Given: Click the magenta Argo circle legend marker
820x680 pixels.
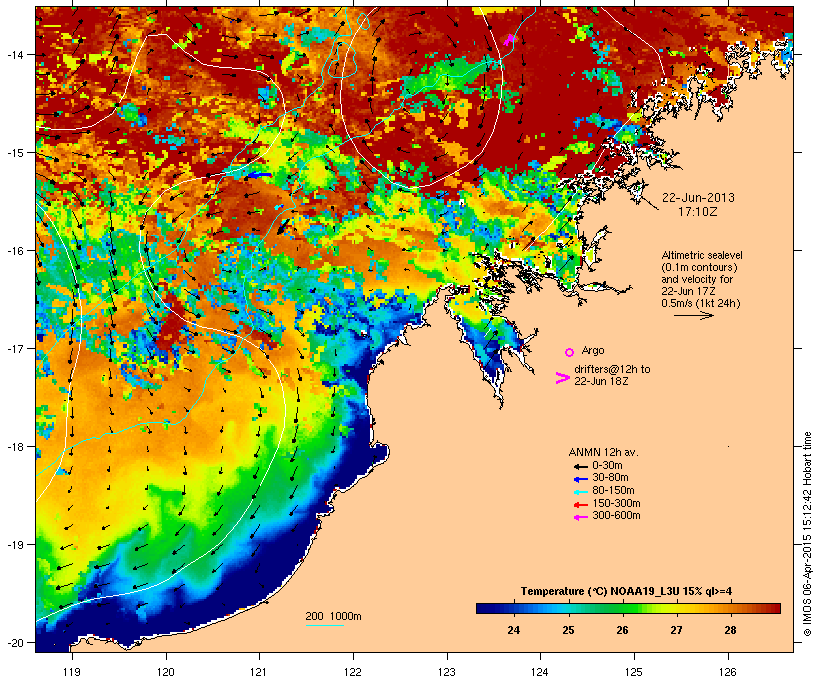Looking at the screenshot, I should pos(570,353).
